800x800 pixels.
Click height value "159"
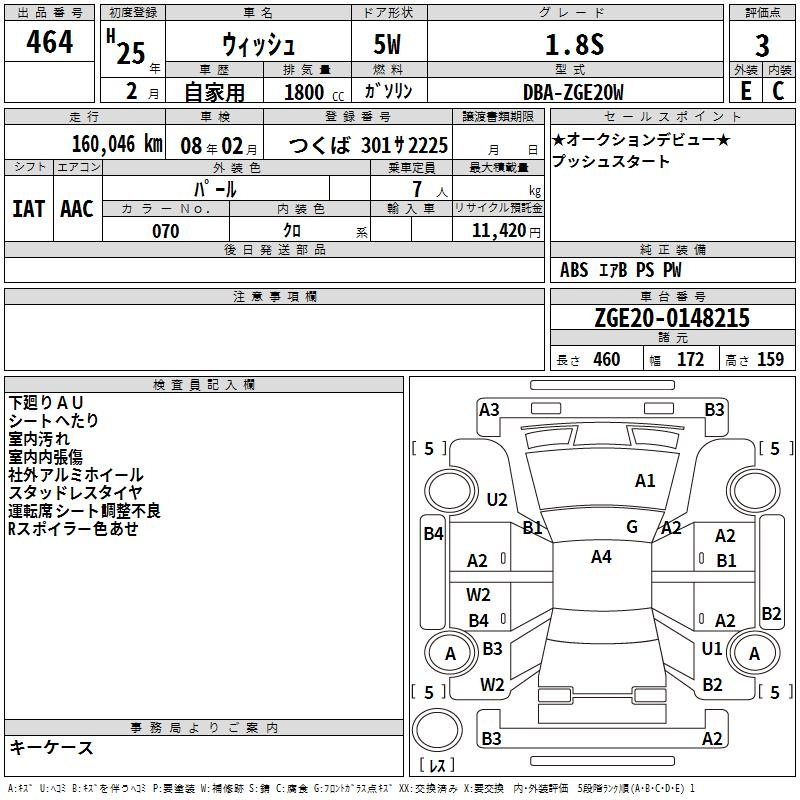point(770,359)
